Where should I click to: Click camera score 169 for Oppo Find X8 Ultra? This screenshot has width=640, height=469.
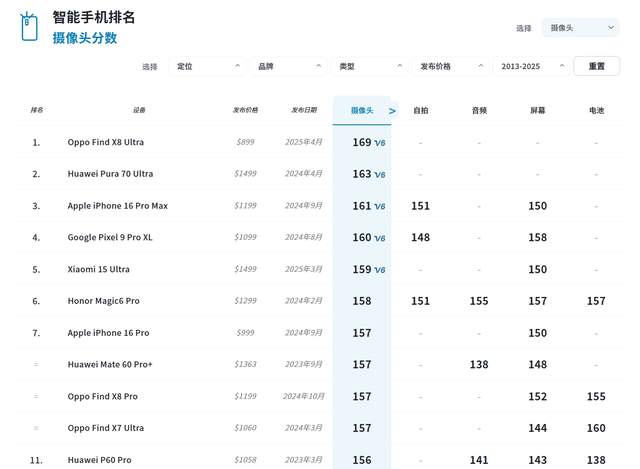point(362,142)
